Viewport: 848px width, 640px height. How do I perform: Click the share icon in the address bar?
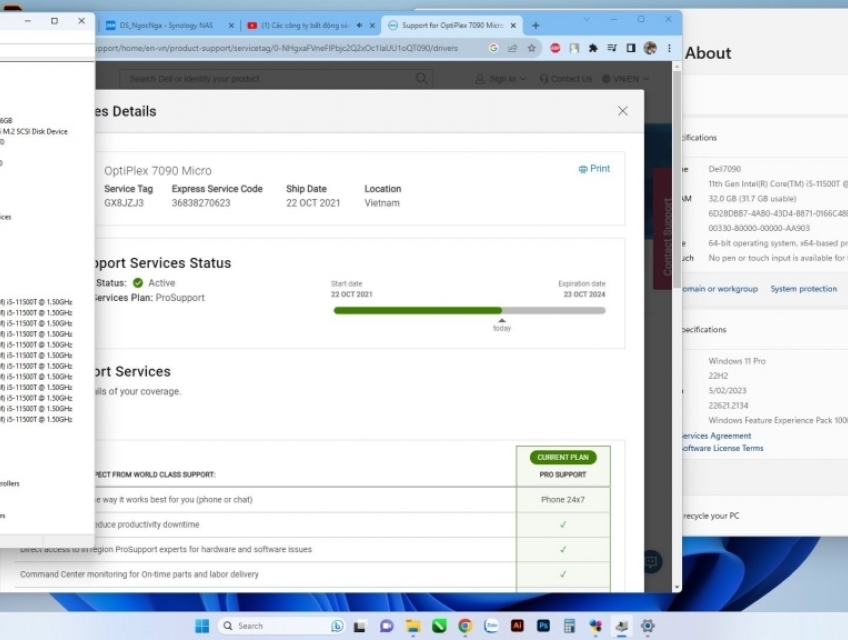[x=512, y=48]
